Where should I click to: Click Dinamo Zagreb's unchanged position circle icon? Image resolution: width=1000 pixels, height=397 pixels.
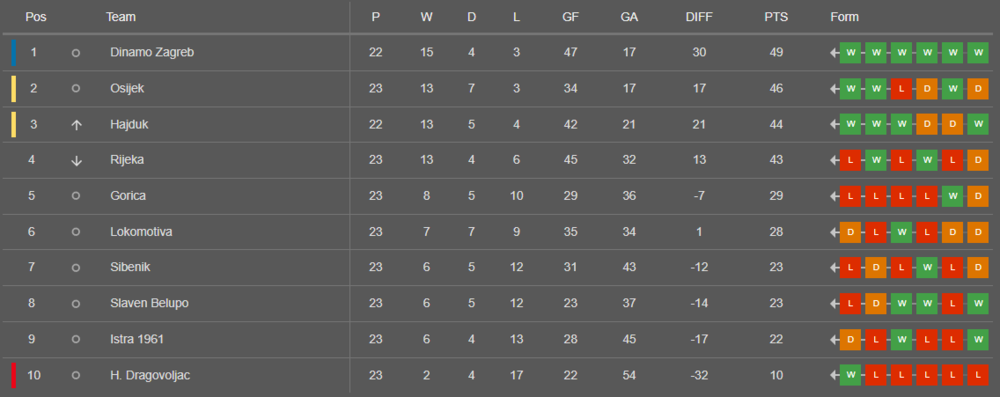[76, 53]
